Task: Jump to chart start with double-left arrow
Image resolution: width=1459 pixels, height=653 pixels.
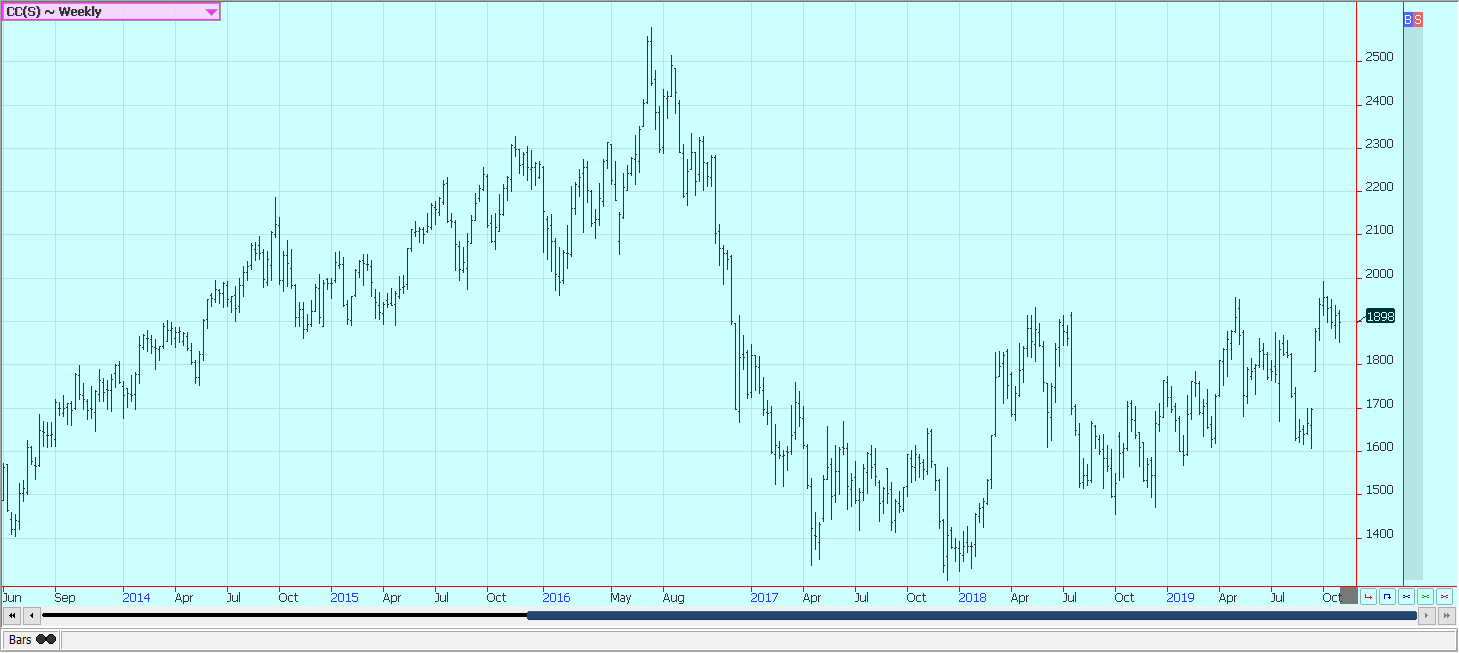Action: (x=13, y=616)
